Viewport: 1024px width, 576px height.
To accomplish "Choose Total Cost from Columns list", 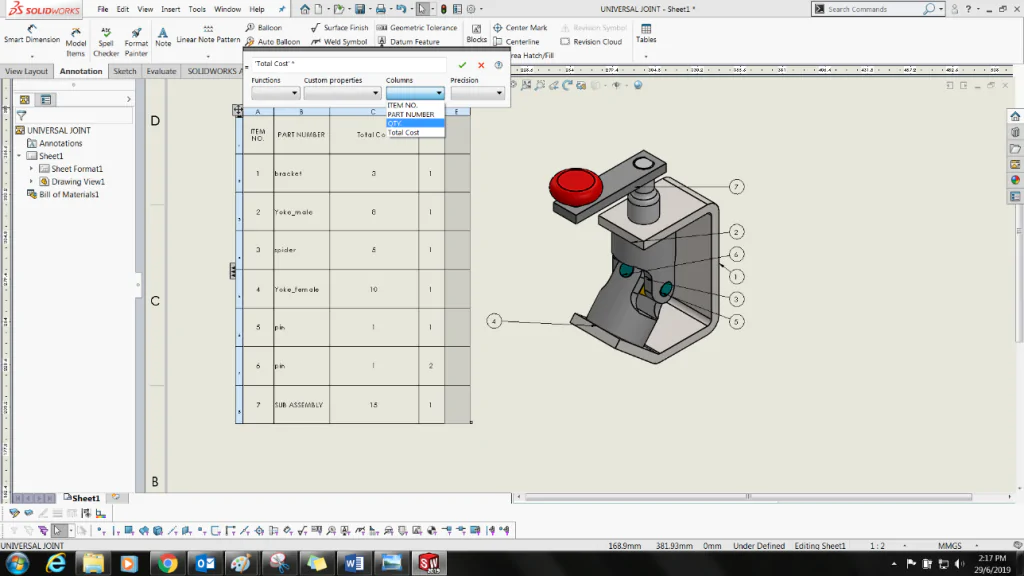I will pyautogui.click(x=415, y=133).
